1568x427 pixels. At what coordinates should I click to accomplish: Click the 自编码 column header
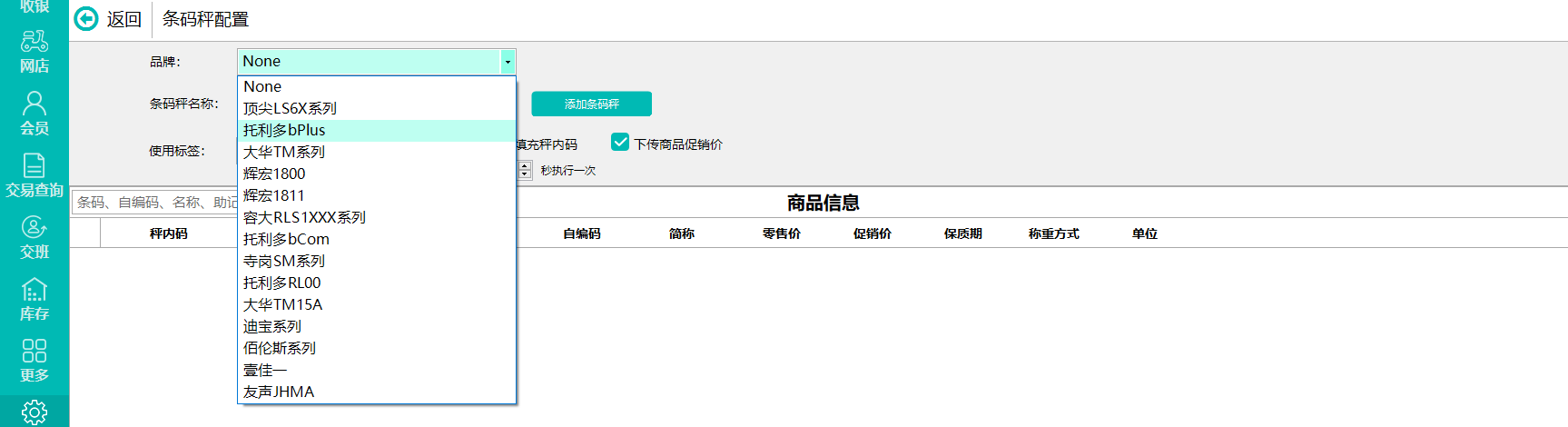(582, 233)
